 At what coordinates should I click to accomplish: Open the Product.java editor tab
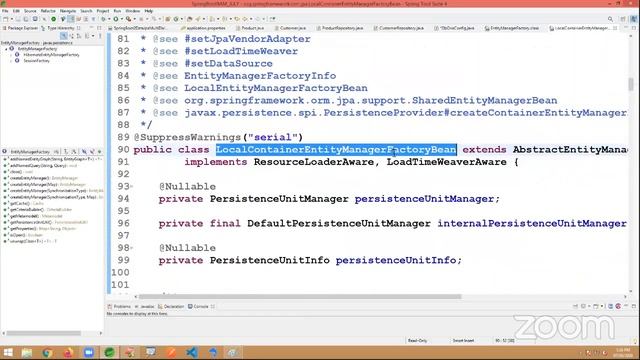point(250,28)
